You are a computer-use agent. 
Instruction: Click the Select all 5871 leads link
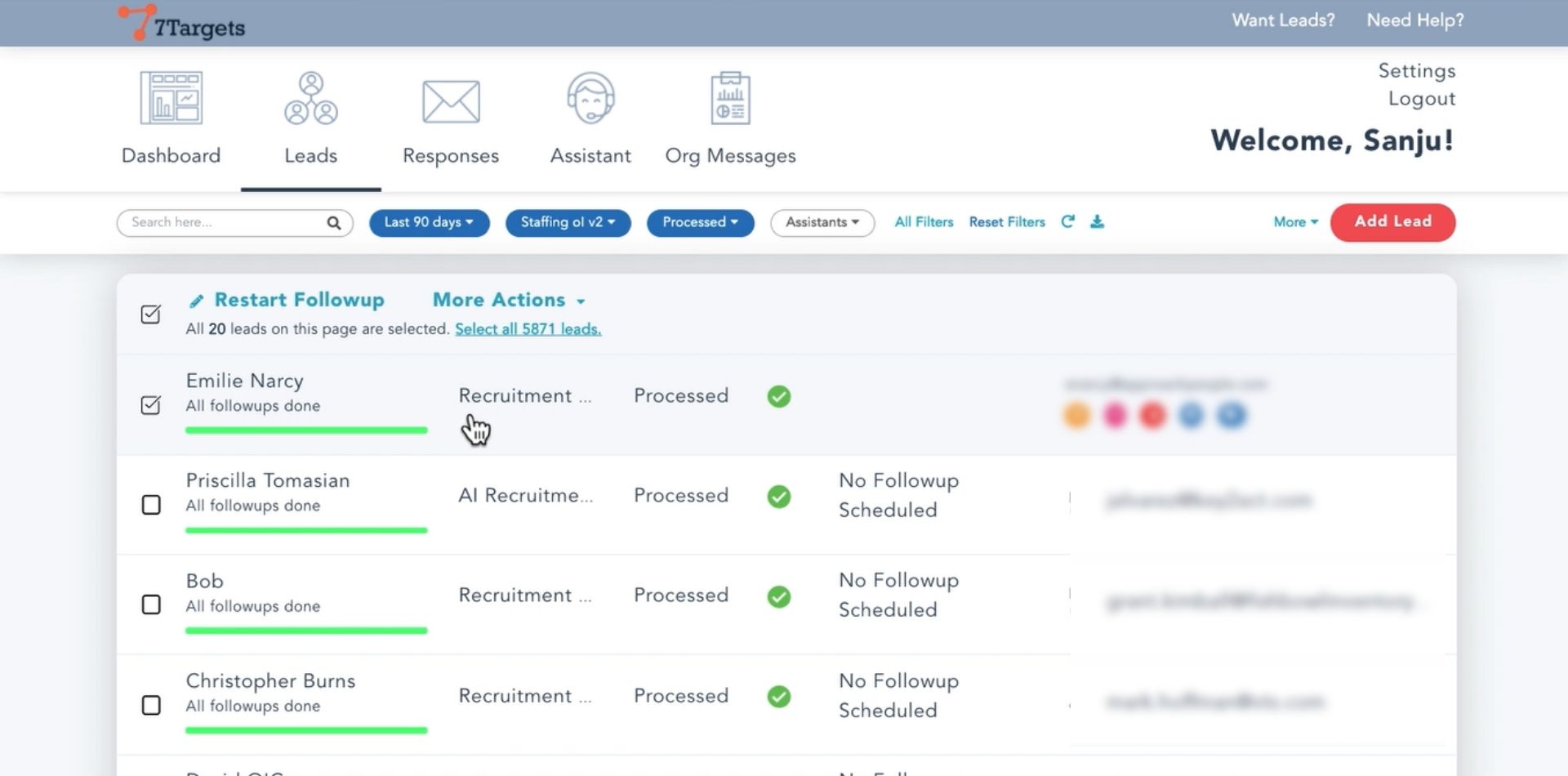click(528, 329)
